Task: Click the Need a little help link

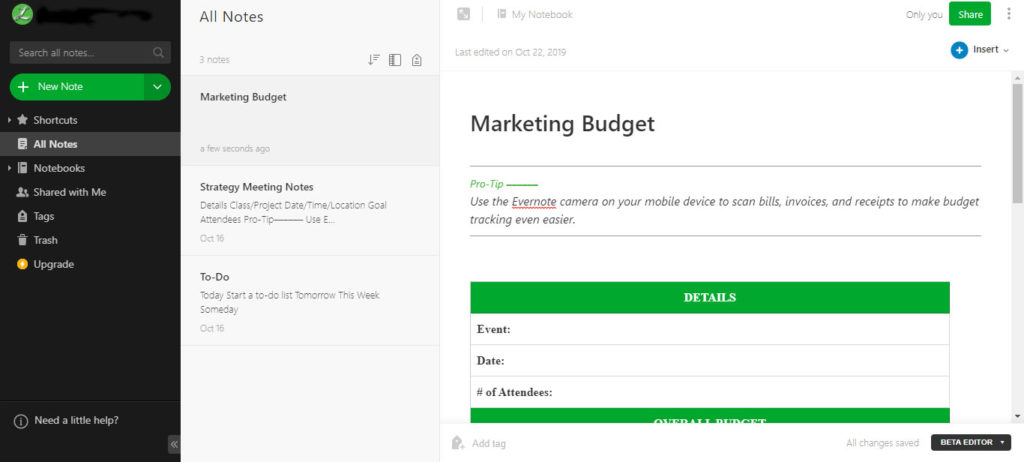Action: pyautogui.click(x=75, y=420)
